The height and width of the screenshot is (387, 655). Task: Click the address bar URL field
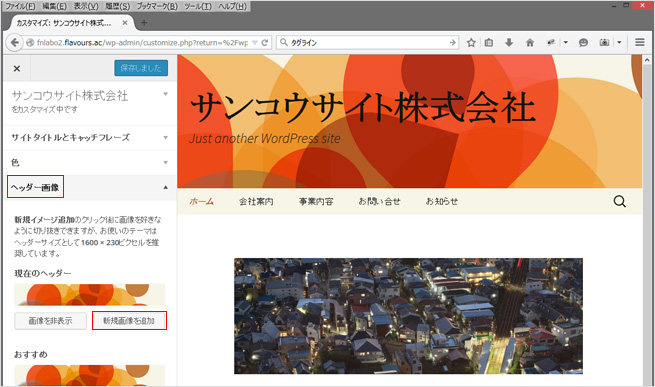pyautogui.click(x=142, y=43)
